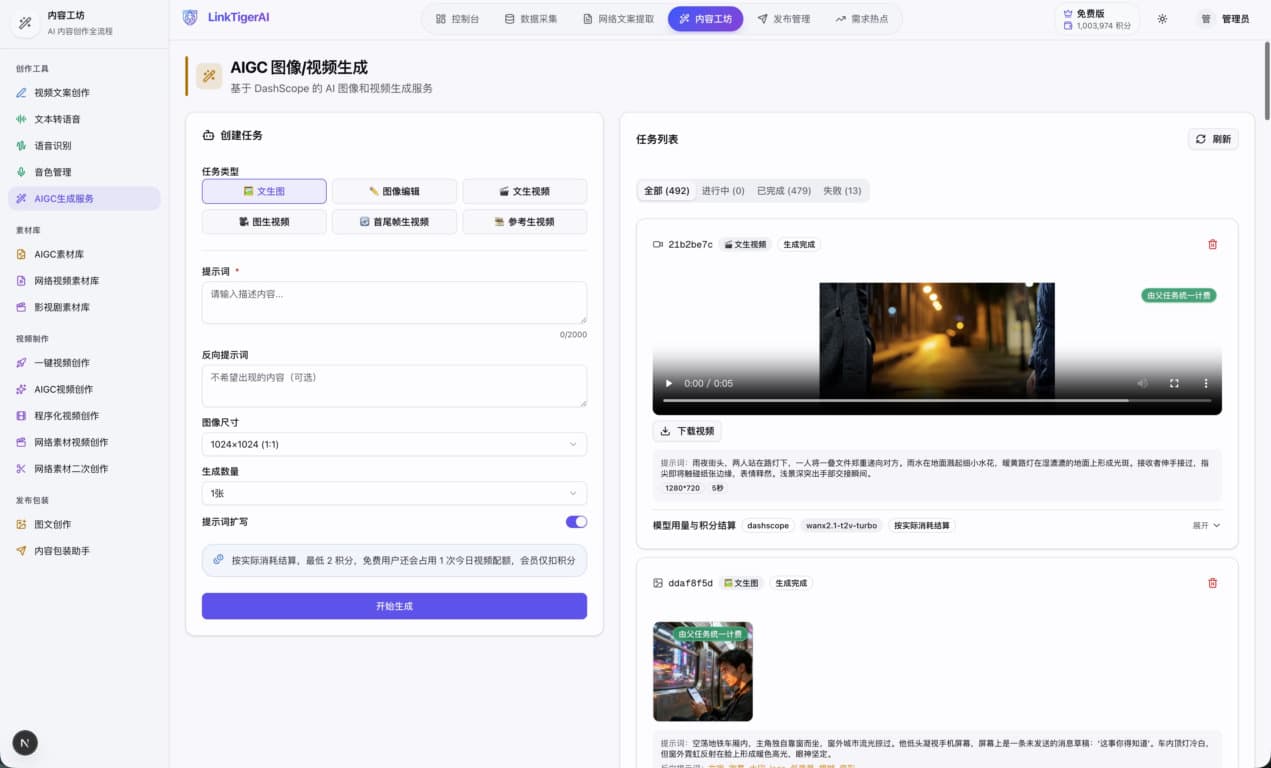1271x768 pixels.
Task: Click the LinkTigerAI logo icon
Action: click(190, 17)
